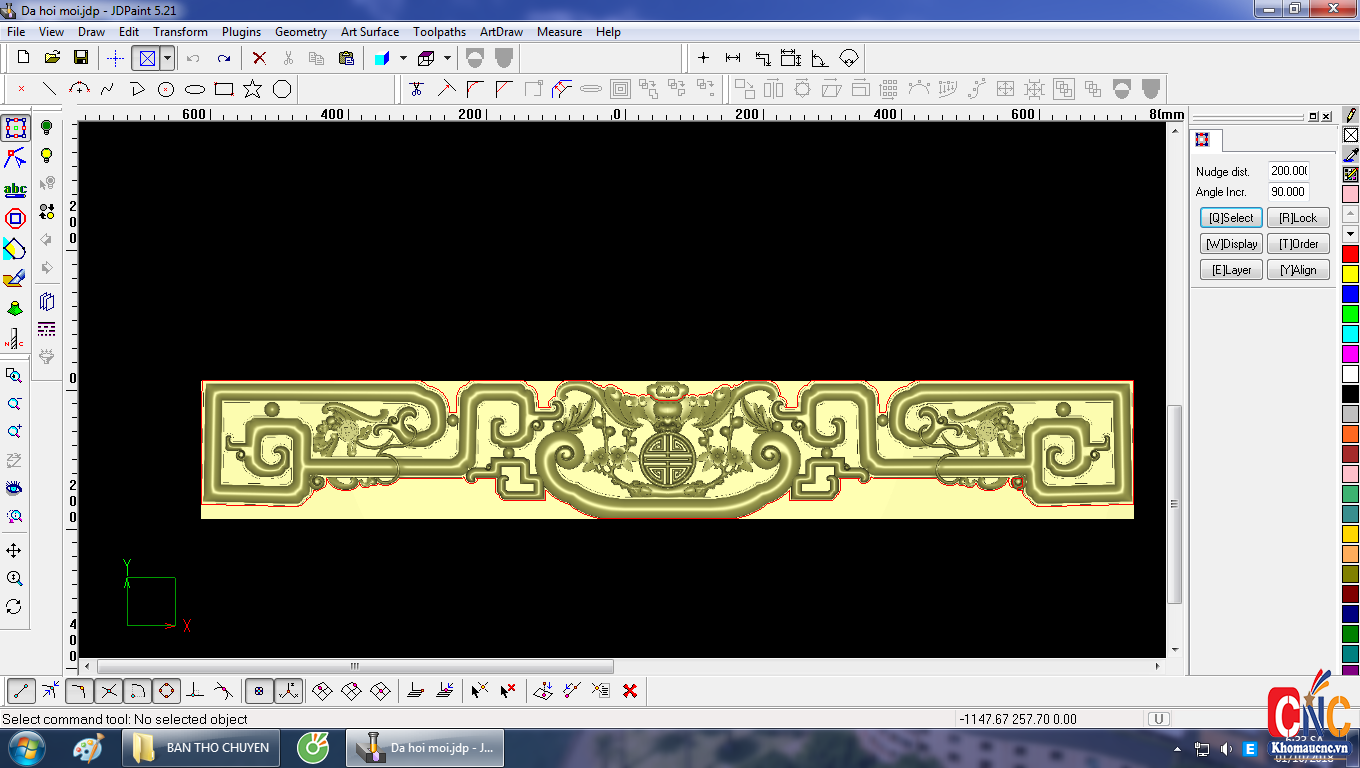This screenshot has width=1360, height=768.
Task: Toggle the quadrant point snap button
Action: pos(166,690)
